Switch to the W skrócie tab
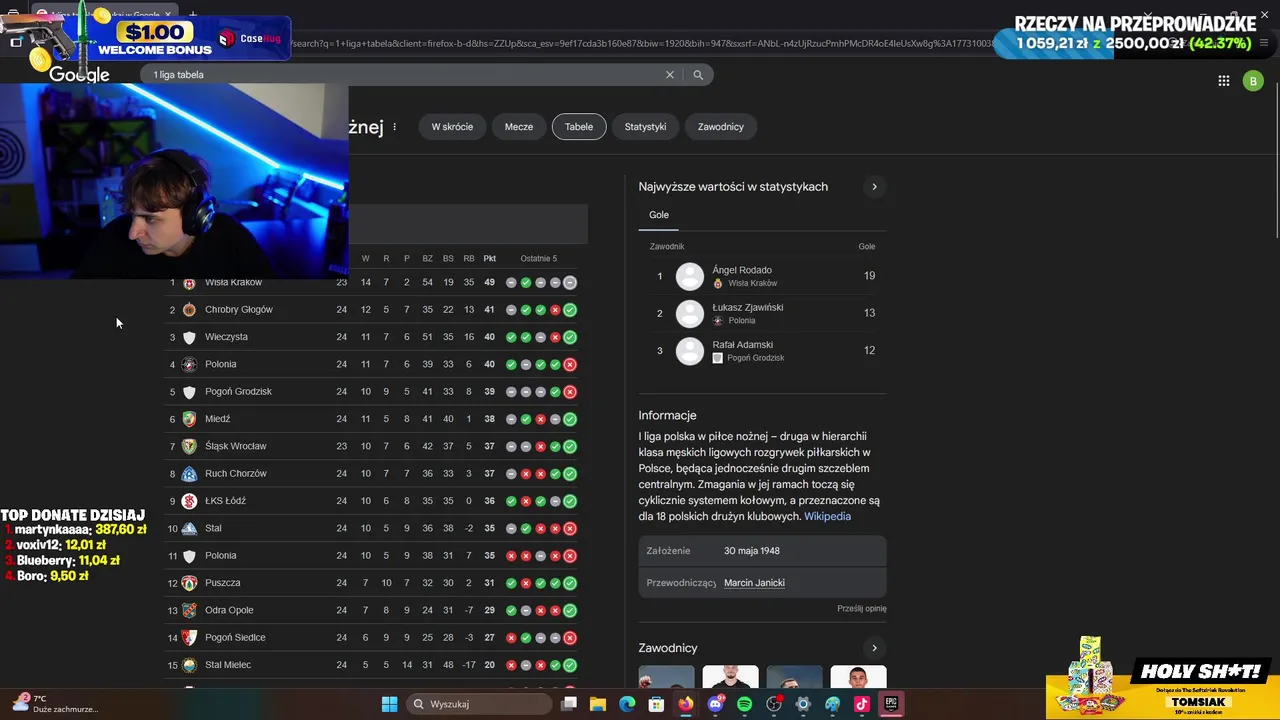This screenshot has width=1280, height=720. [452, 127]
